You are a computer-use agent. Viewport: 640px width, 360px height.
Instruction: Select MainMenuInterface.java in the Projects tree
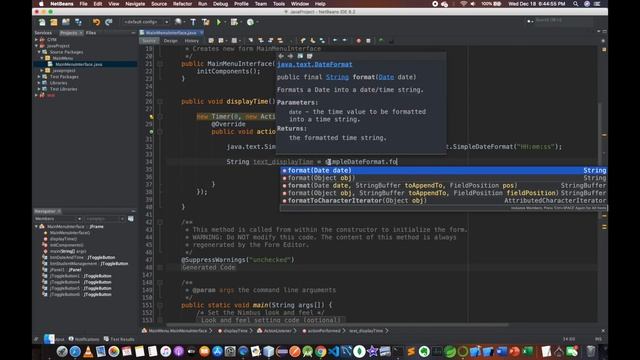point(78,64)
